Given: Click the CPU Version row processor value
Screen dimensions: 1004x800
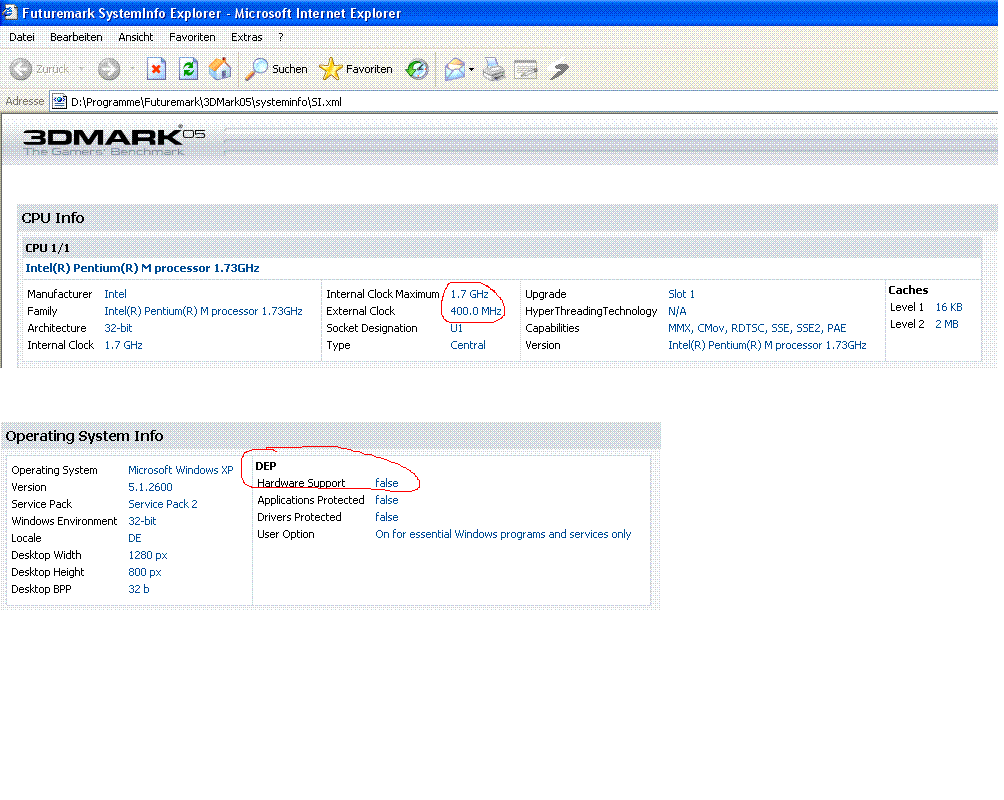Looking at the screenshot, I should pos(767,345).
